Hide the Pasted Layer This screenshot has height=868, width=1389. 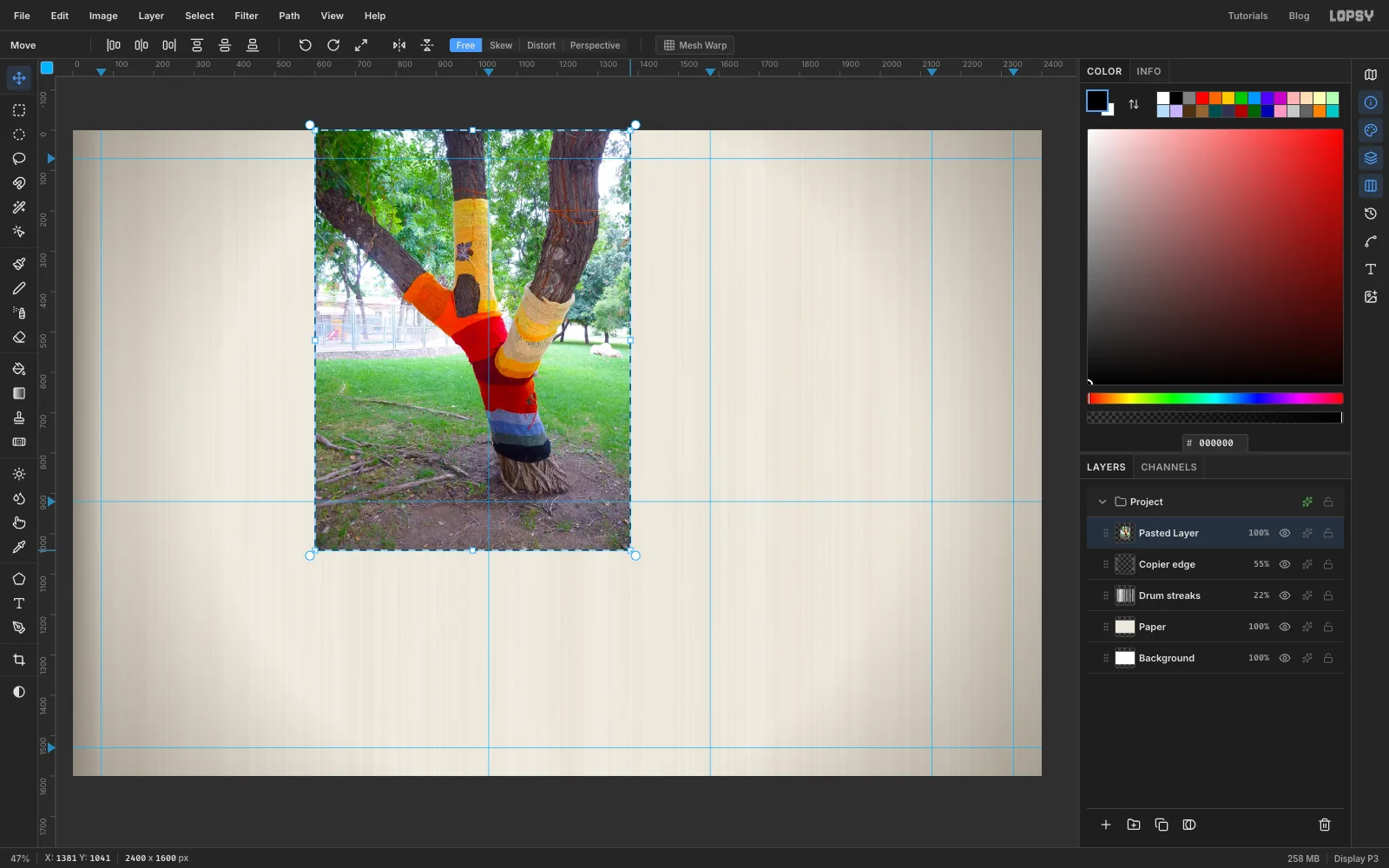tap(1285, 533)
